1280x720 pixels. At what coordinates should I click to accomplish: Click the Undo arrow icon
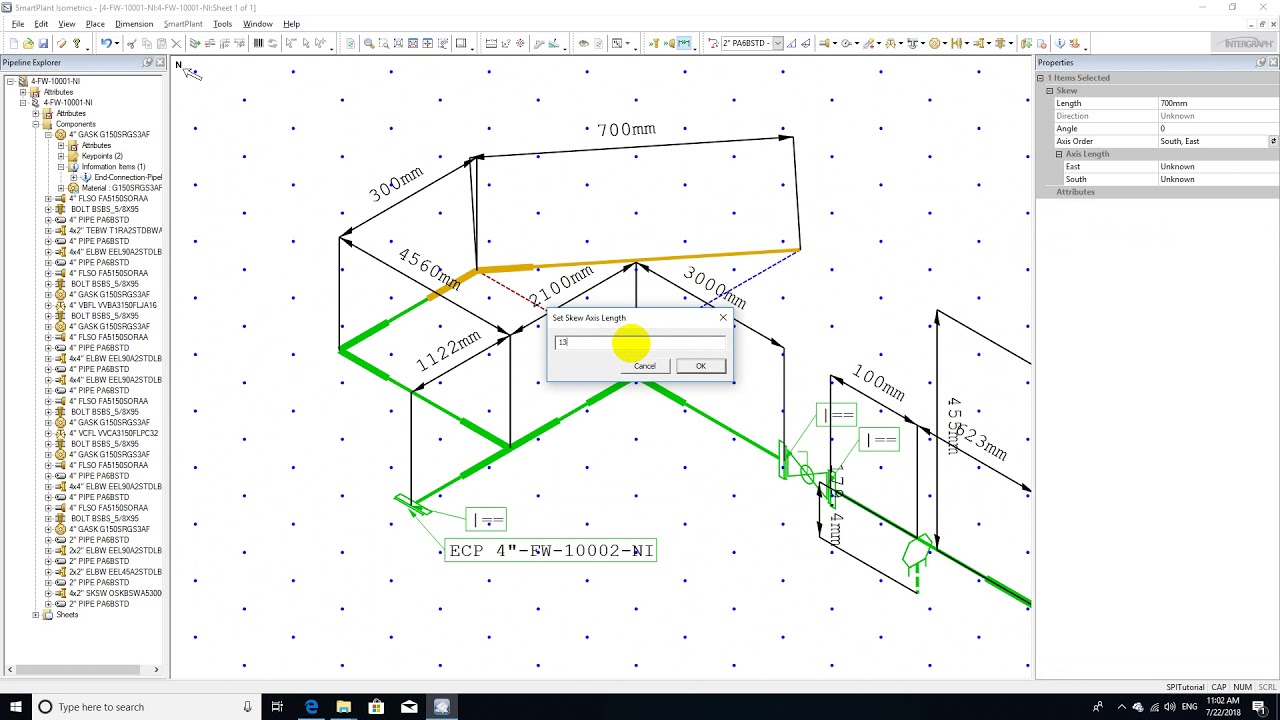(104, 43)
